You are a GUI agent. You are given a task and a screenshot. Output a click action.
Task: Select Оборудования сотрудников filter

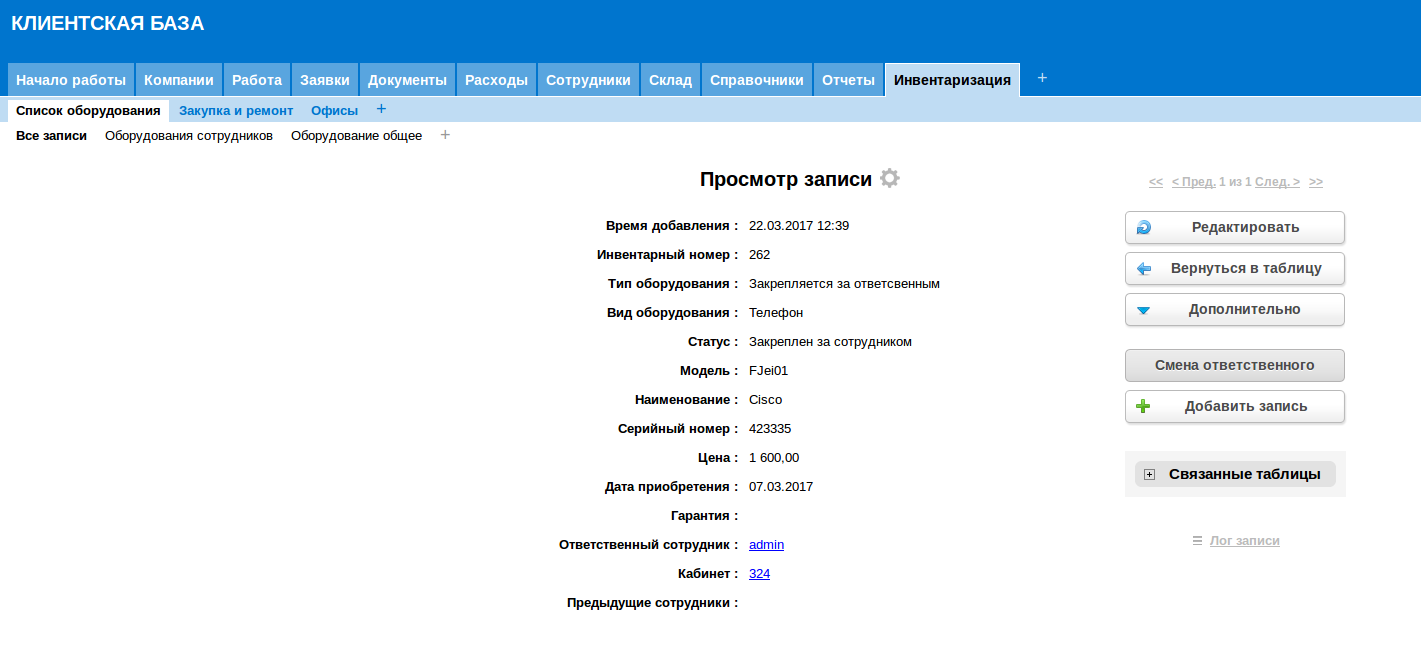click(x=189, y=136)
